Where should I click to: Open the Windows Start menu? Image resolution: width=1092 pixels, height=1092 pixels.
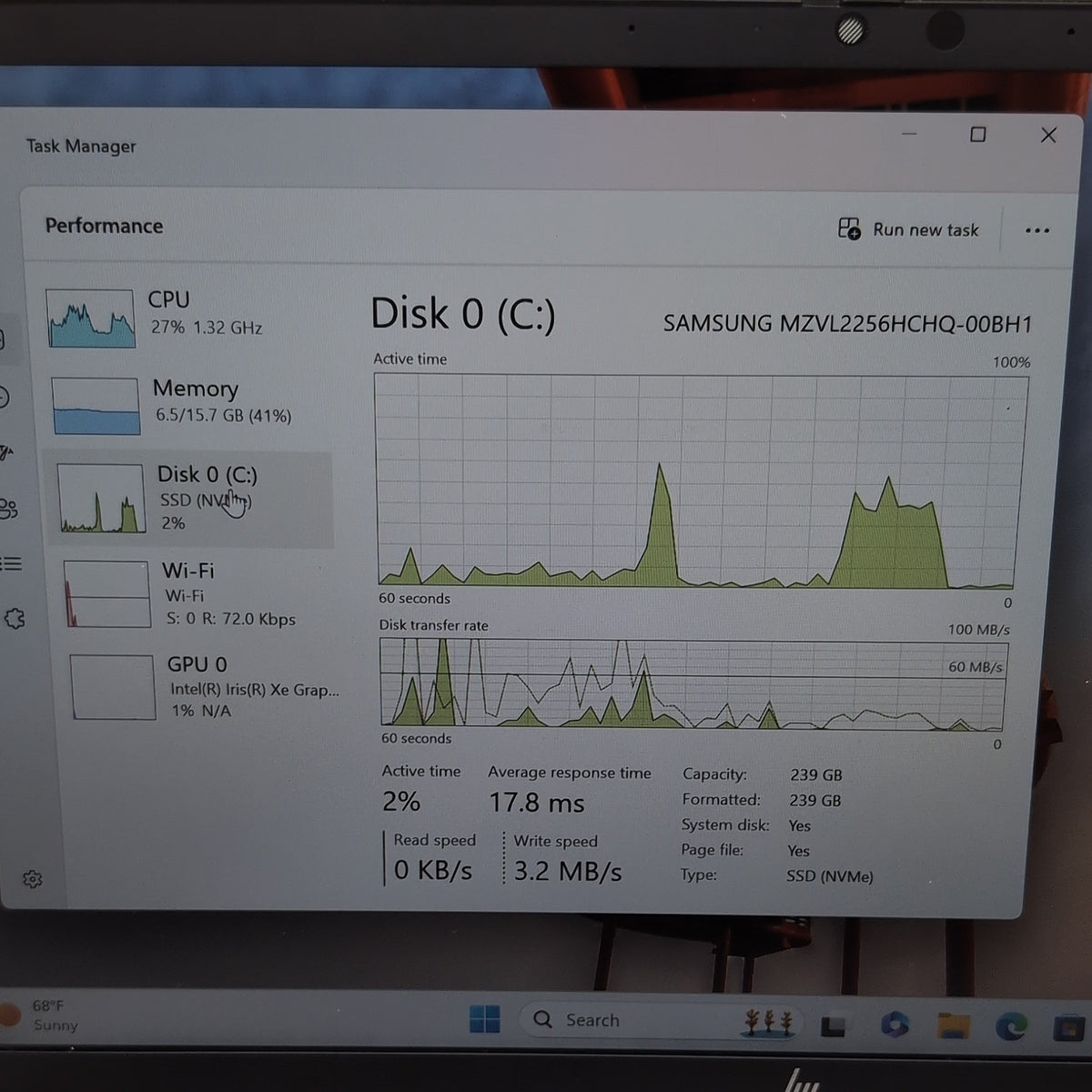point(484,1019)
